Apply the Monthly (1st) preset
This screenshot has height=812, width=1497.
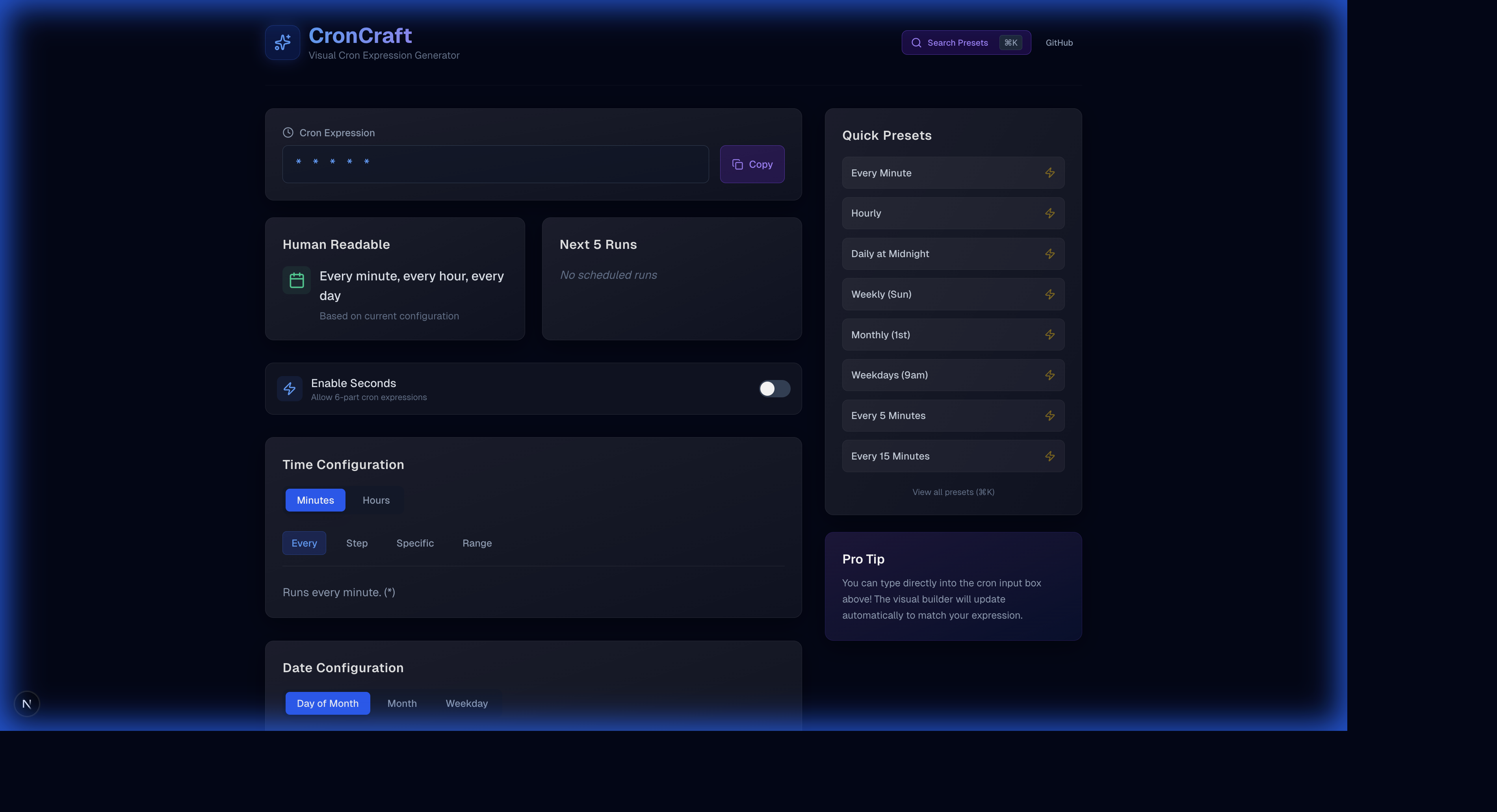click(x=953, y=335)
